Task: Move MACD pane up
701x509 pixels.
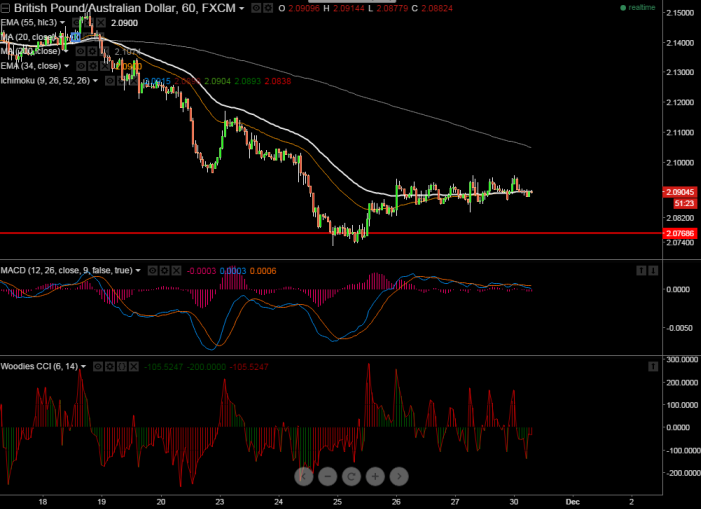Action: [643, 270]
